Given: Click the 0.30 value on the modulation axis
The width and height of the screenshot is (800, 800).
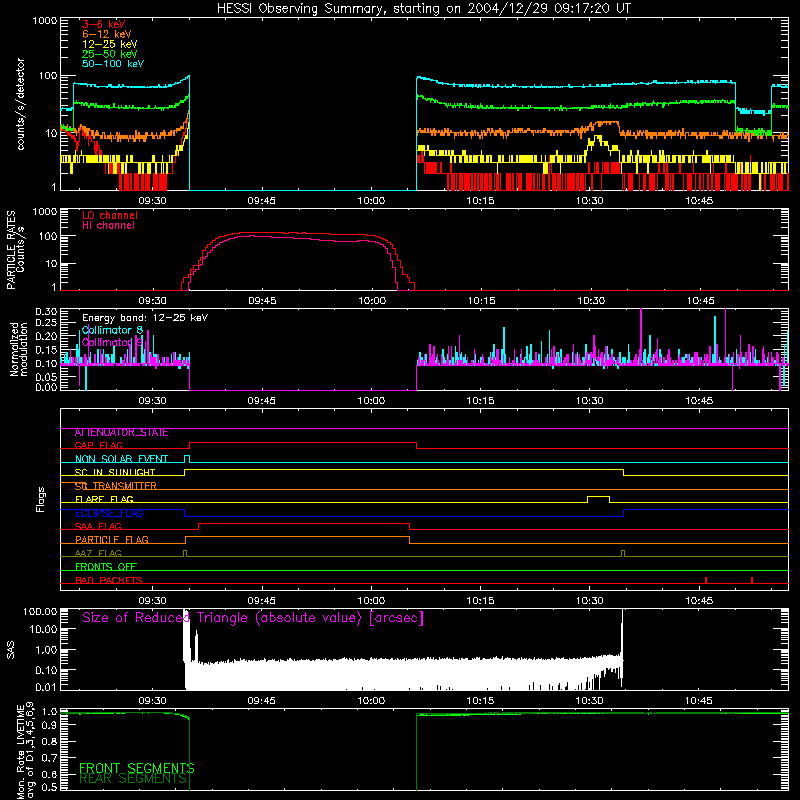Looking at the screenshot, I should [x=46, y=312].
